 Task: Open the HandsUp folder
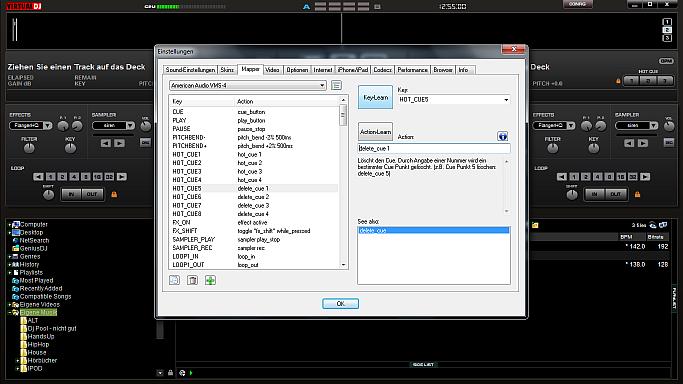(x=41, y=337)
